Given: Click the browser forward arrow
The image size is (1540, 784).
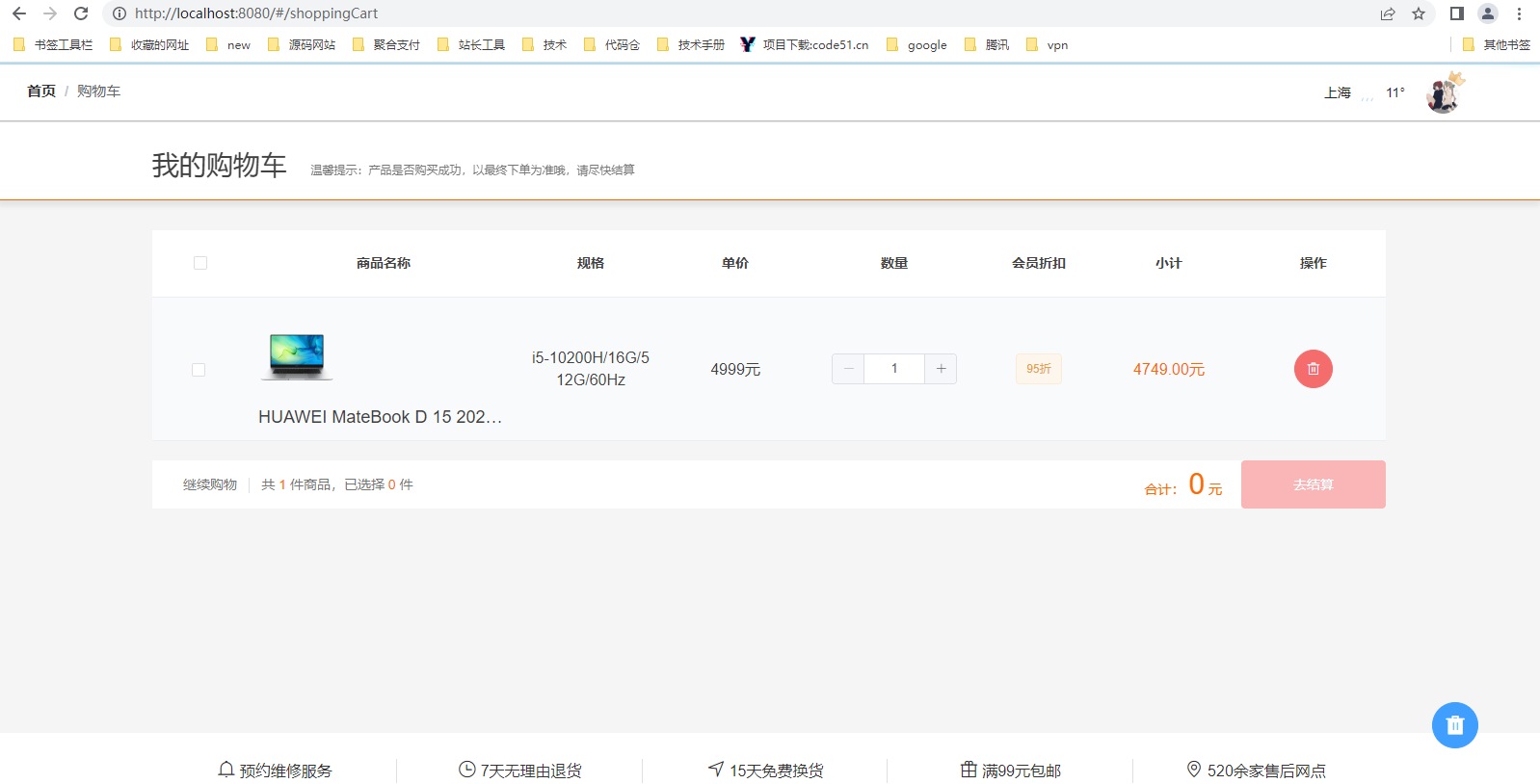Looking at the screenshot, I should click(x=50, y=13).
